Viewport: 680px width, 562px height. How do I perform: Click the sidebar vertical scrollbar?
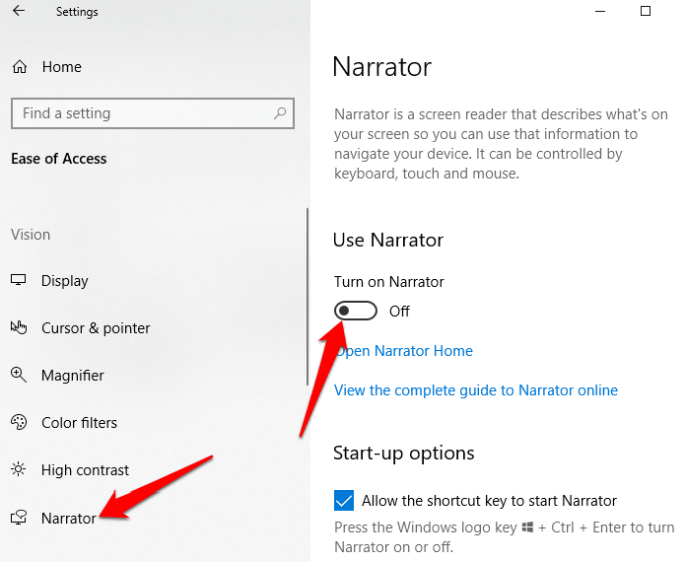tap(307, 297)
